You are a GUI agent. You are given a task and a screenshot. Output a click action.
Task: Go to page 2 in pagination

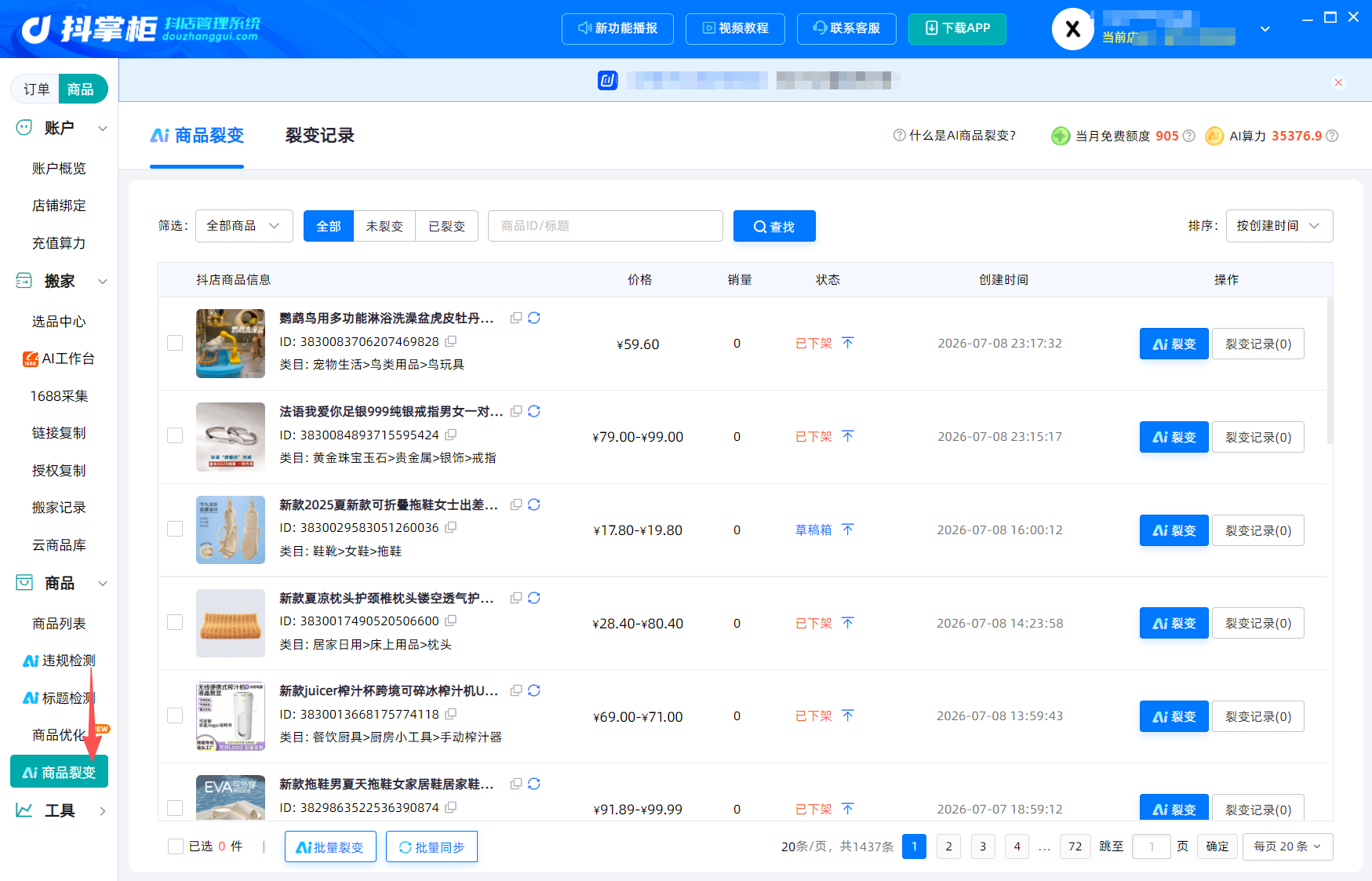pyautogui.click(x=948, y=846)
